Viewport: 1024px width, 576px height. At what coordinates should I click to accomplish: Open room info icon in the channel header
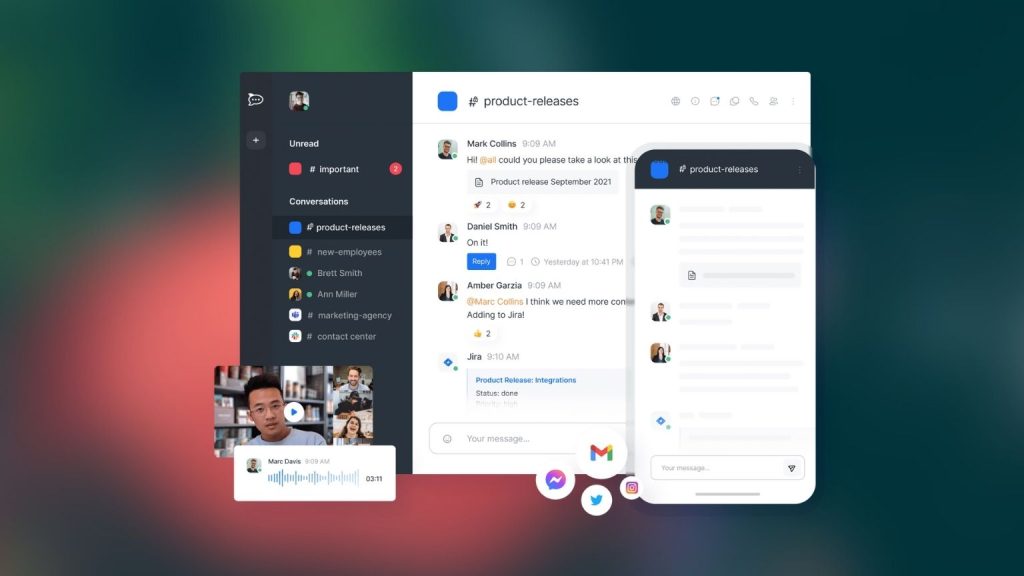click(x=695, y=101)
